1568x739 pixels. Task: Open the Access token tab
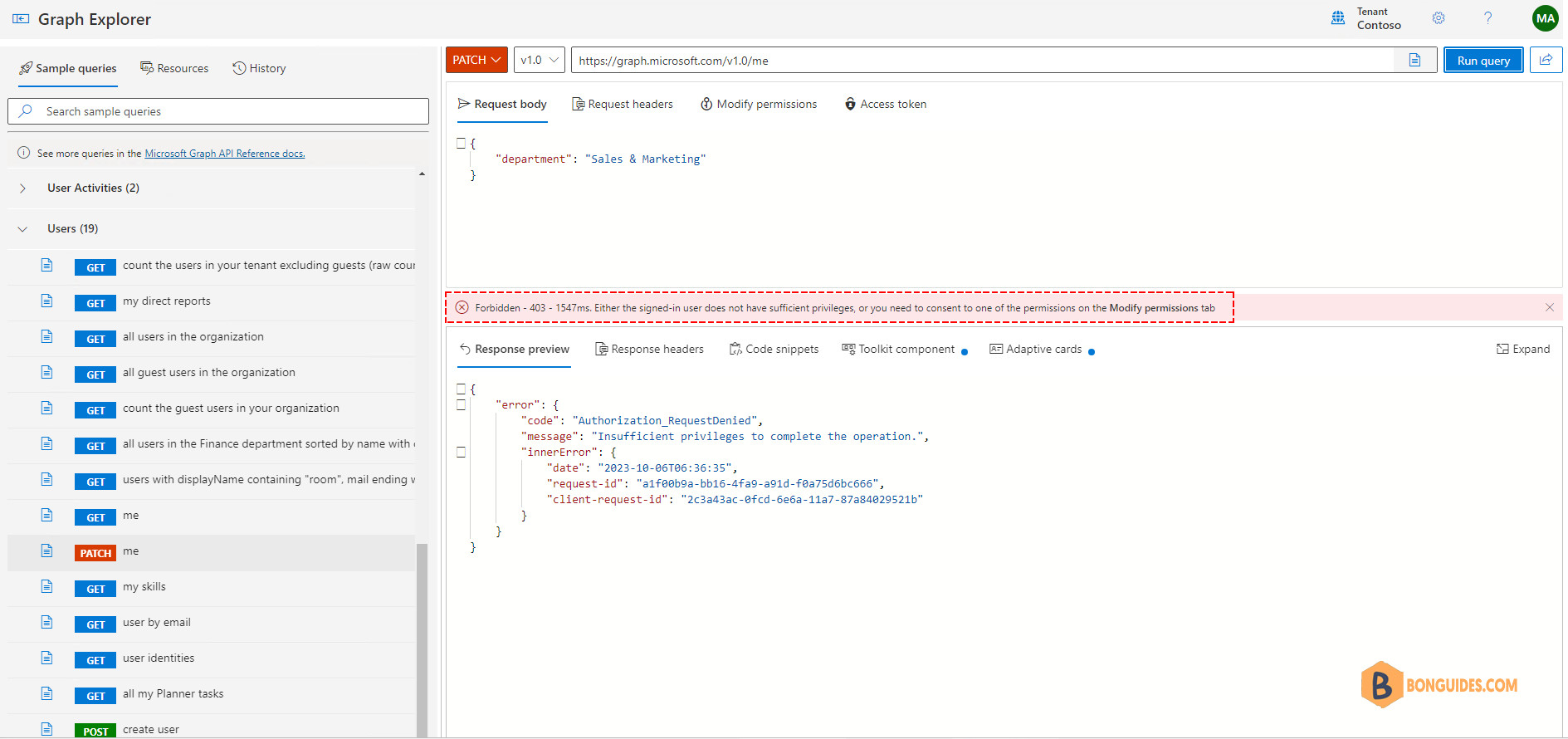(x=885, y=104)
